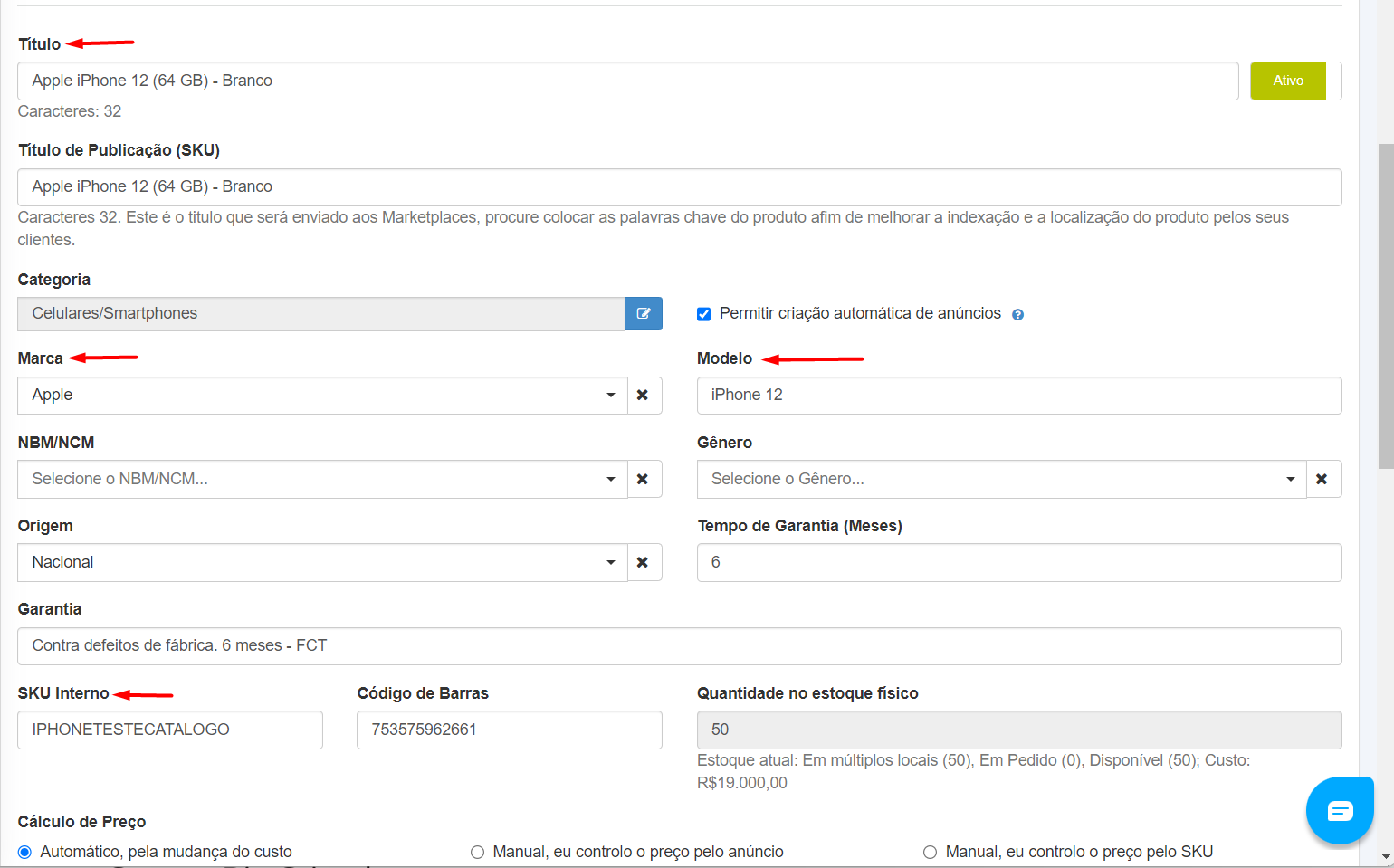Clear the Origem selection with X
This screenshot has height=868, width=1394.
point(643,562)
